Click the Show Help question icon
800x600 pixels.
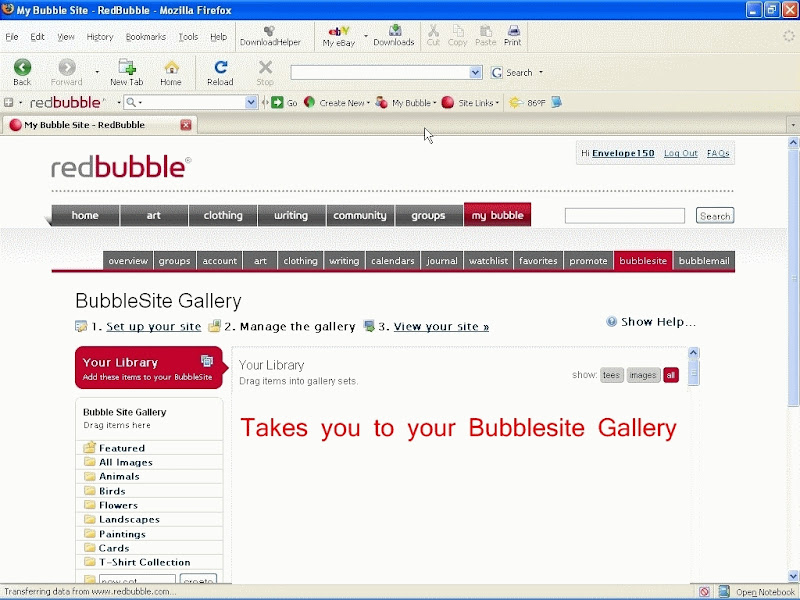[x=611, y=321]
